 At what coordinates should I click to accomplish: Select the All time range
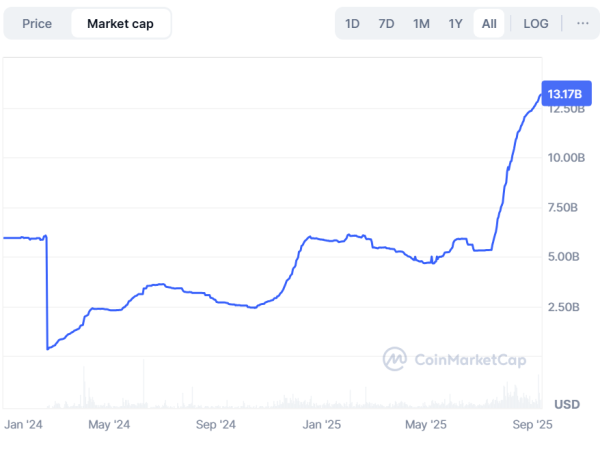489,23
